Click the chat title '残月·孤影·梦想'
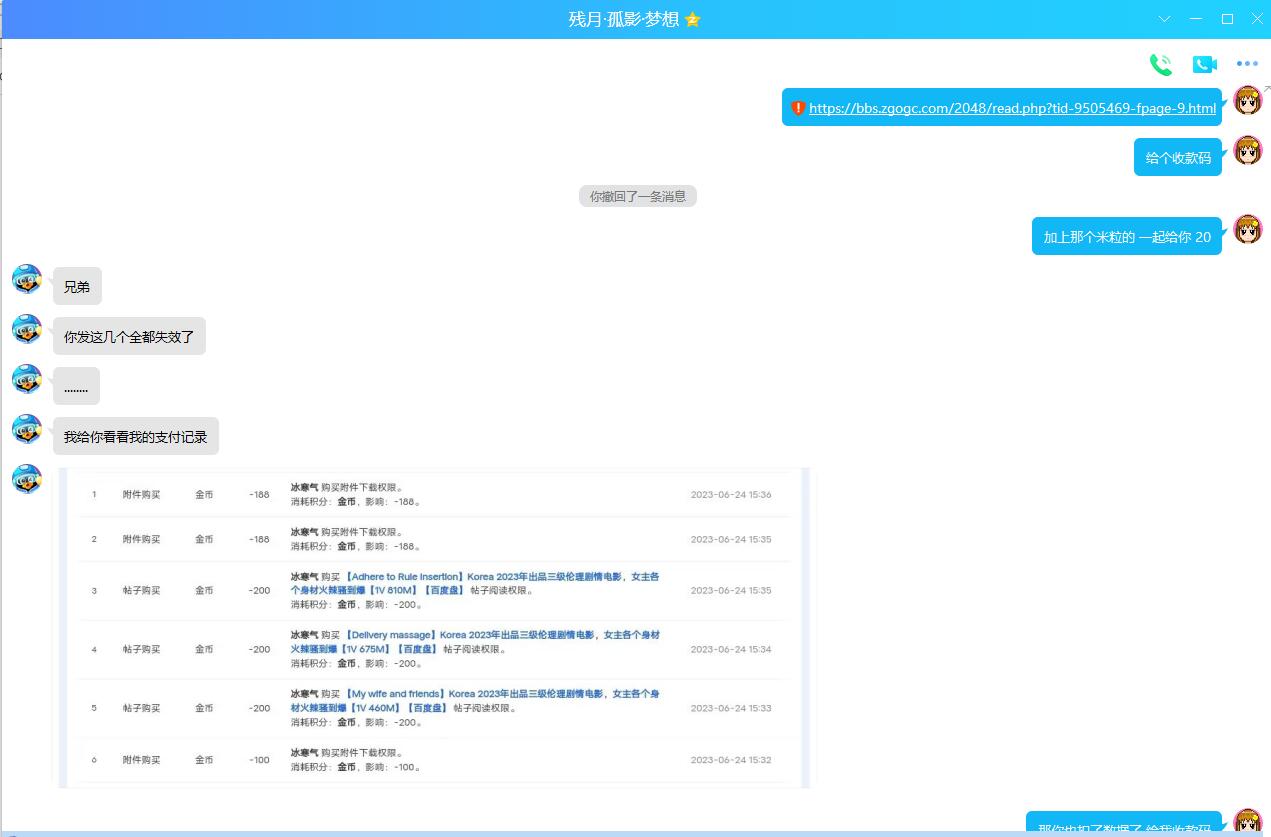This screenshot has width=1271, height=837. 624,20
